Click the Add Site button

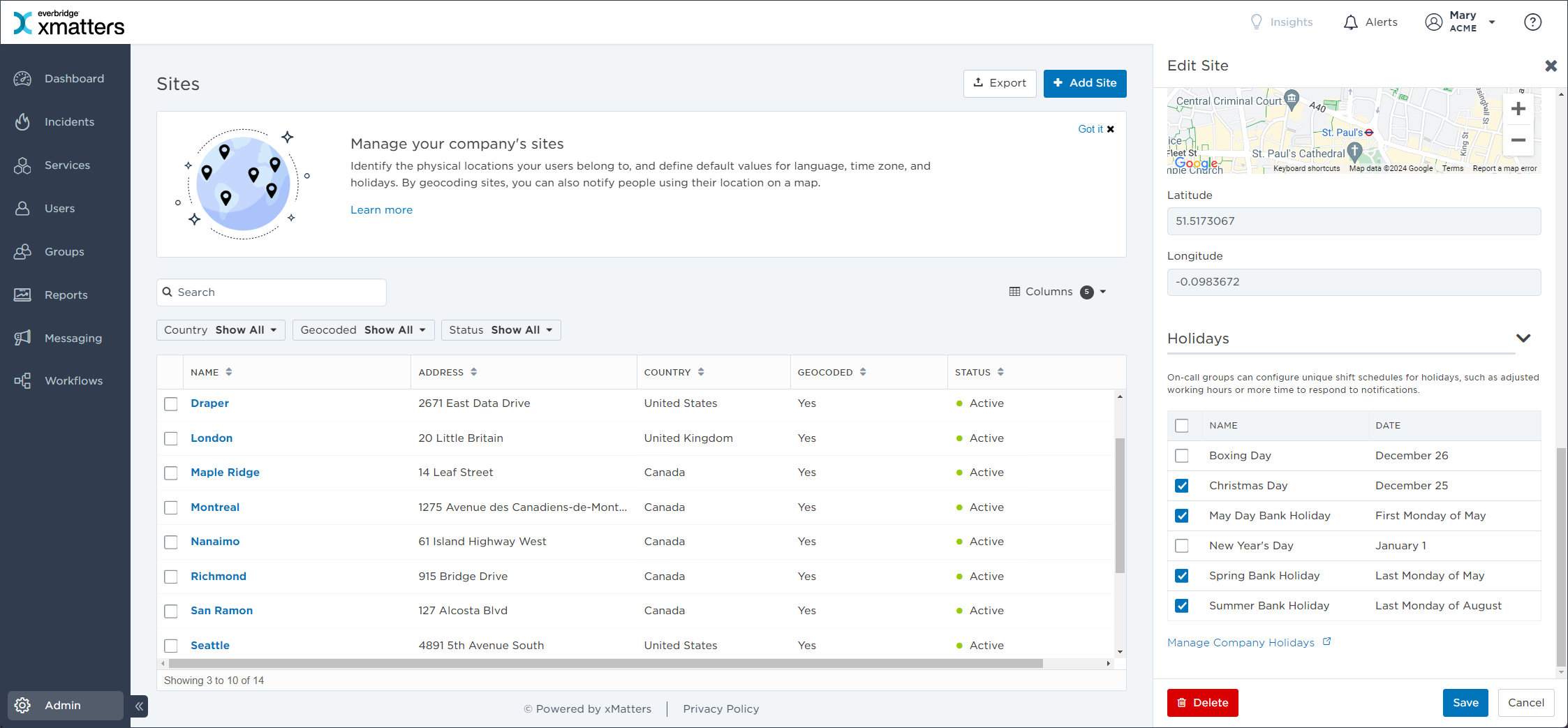(1084, 83)
